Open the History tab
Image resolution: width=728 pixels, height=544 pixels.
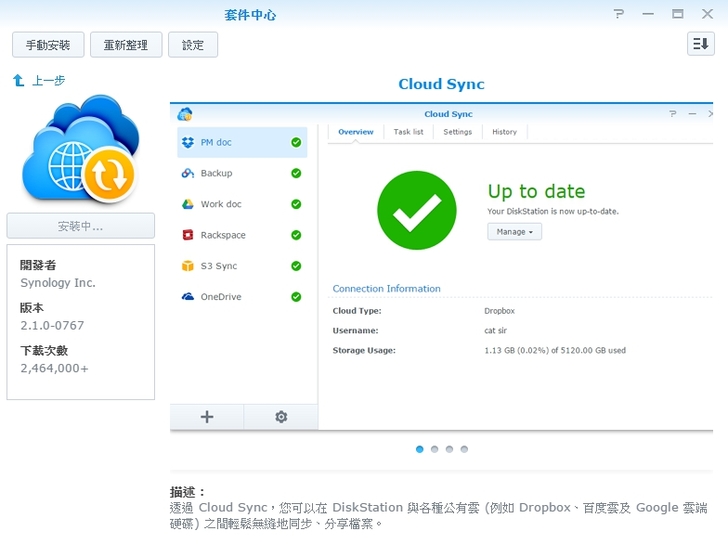pos(505,132)
